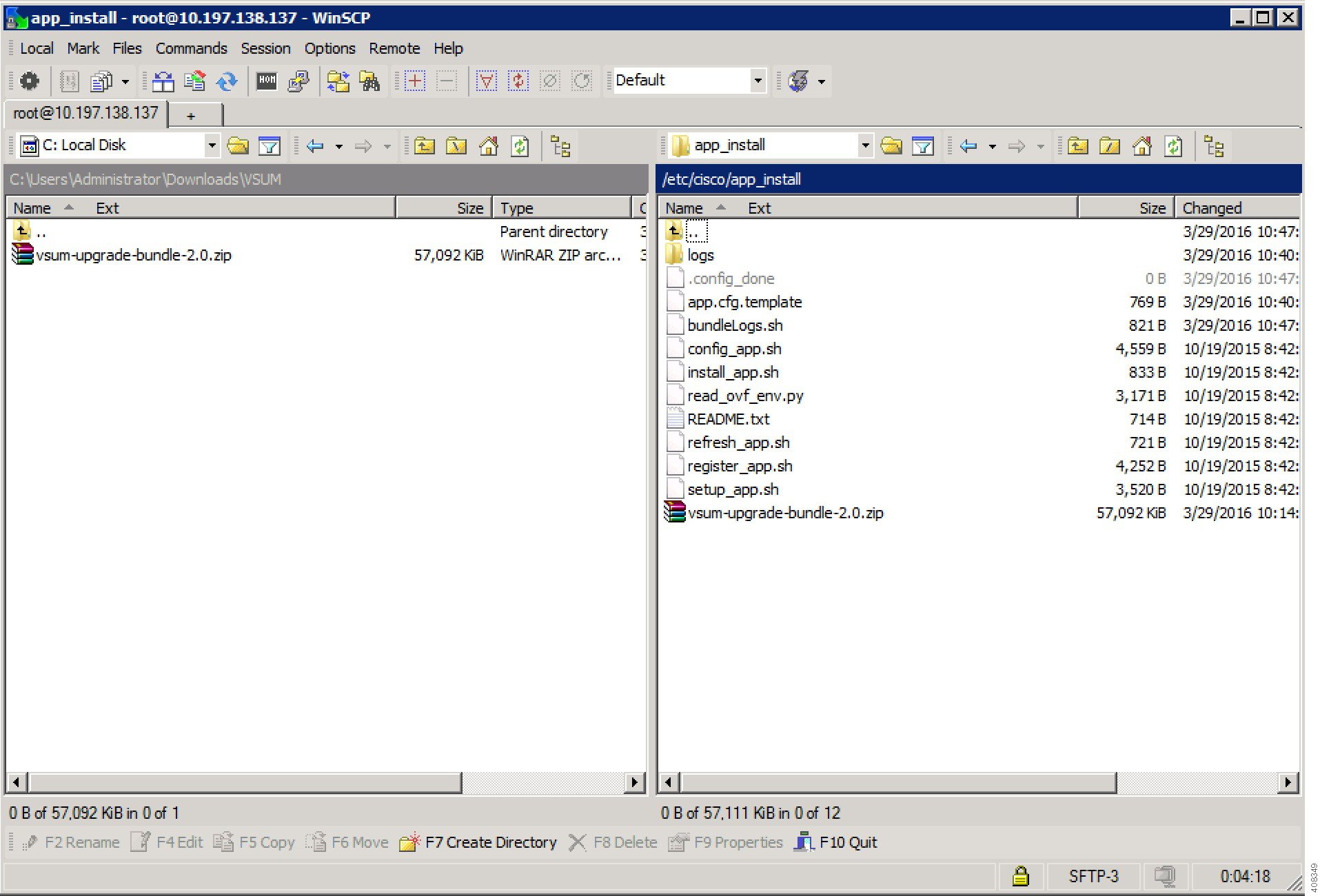Click the filter icon above the remote panel

924,145
